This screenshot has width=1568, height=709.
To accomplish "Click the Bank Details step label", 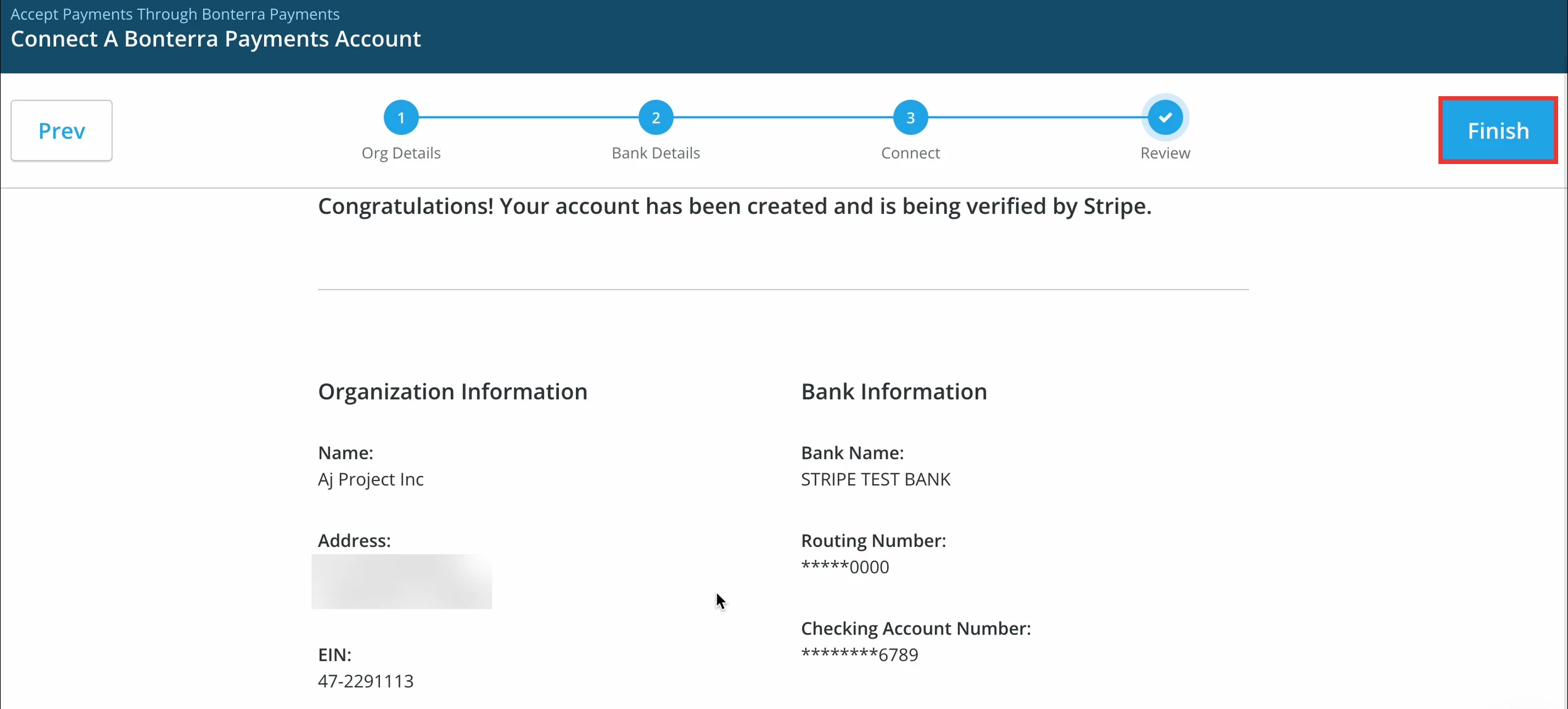I will coord(656,153).
